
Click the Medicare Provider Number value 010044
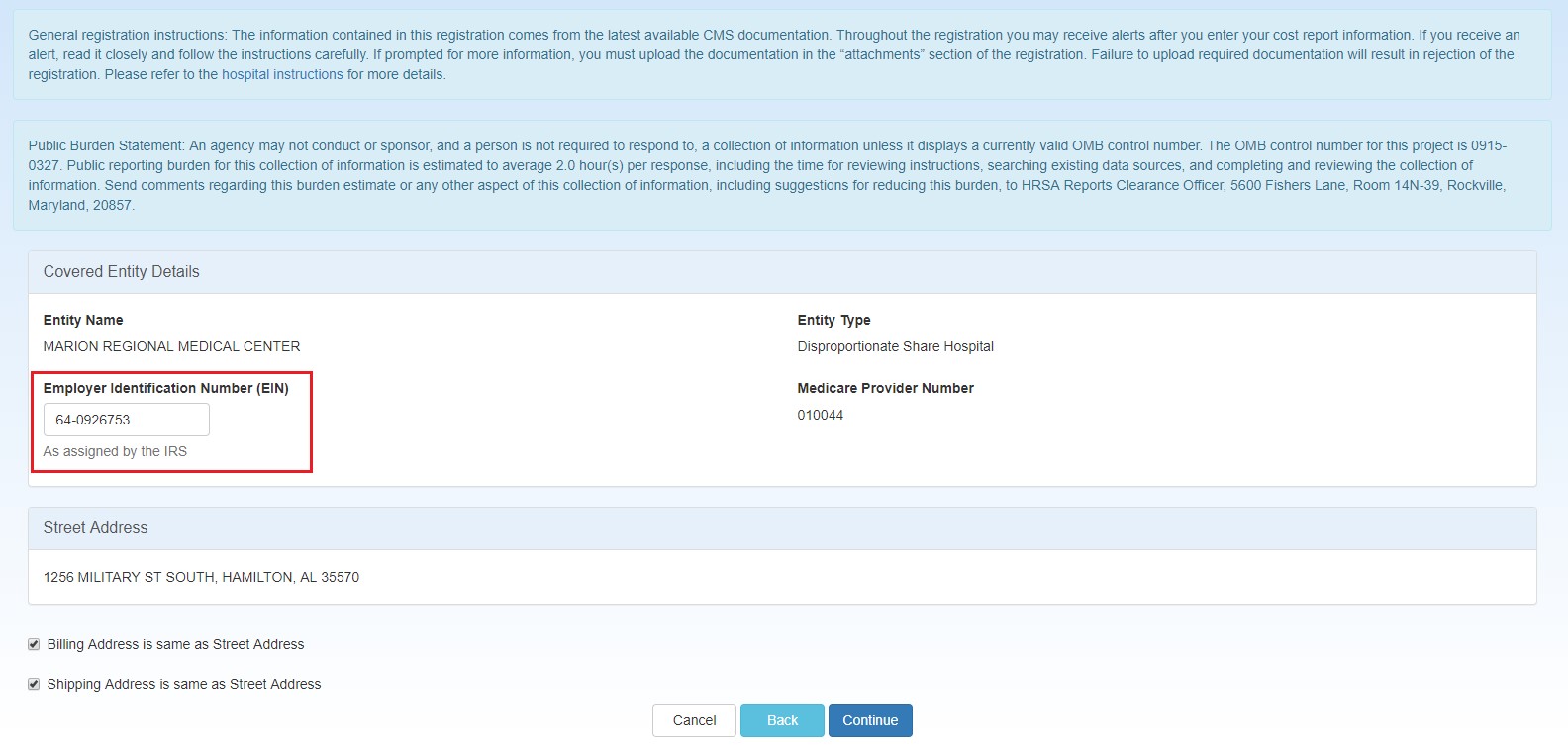(x=821, y=415)
